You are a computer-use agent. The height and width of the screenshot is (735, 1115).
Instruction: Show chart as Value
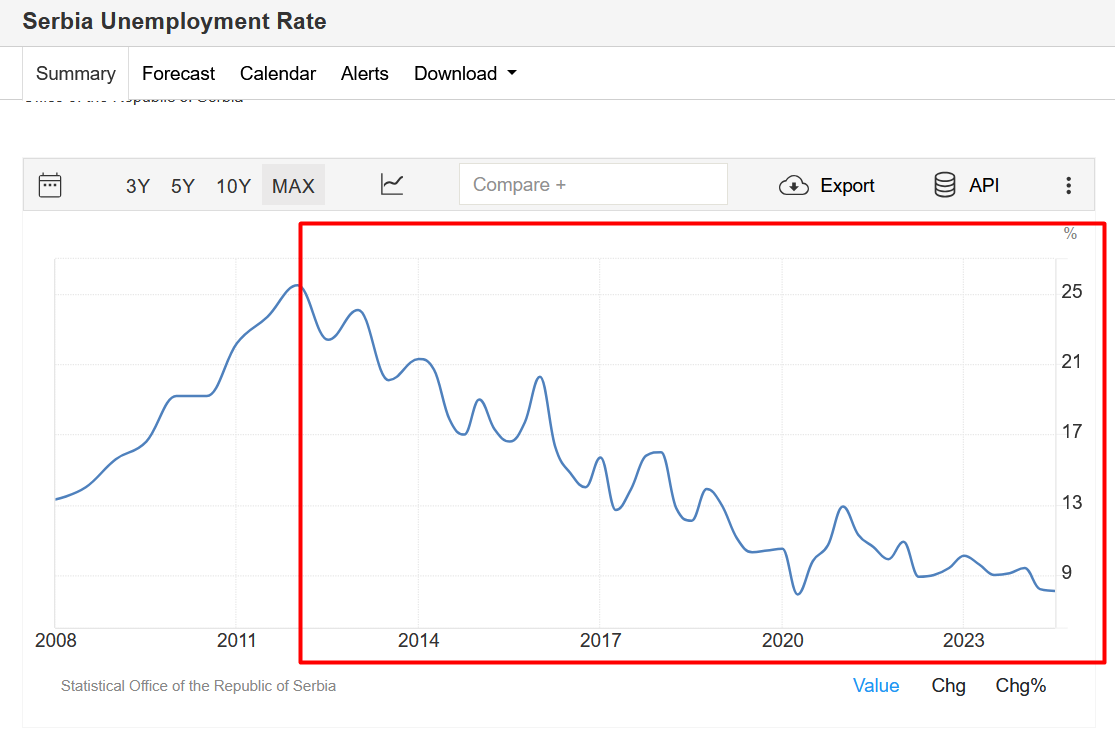click(876, 685)
